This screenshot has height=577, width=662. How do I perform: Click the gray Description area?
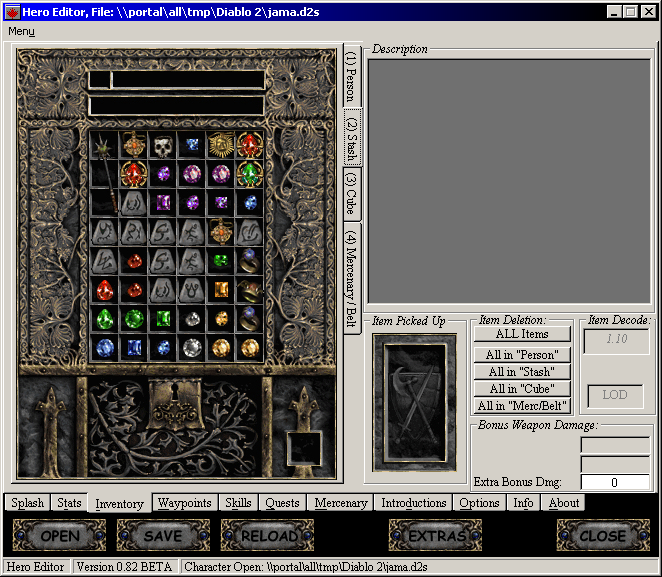point(509,181)
